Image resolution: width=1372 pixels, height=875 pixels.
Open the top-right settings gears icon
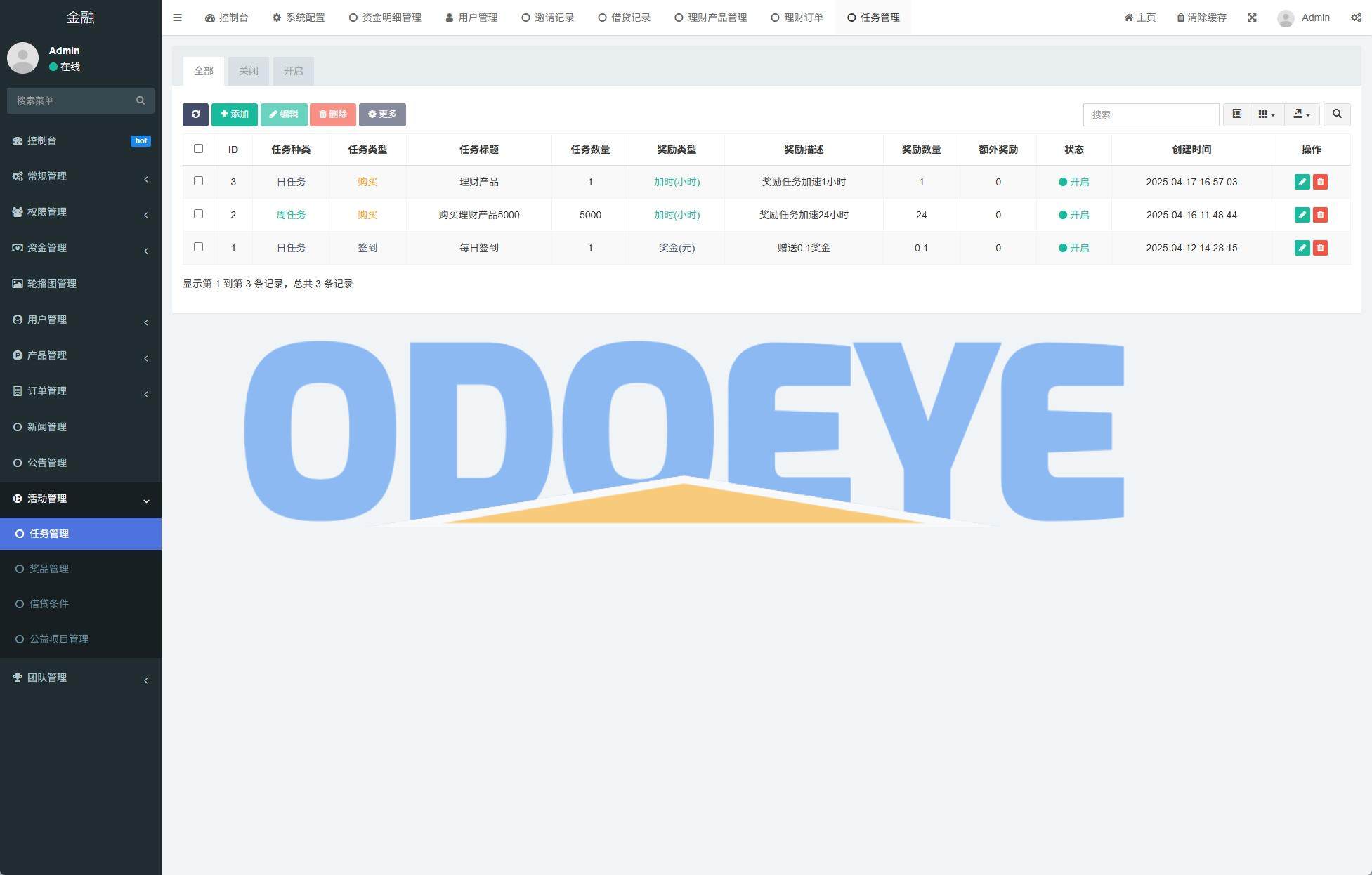click(x=1355, y=18)
